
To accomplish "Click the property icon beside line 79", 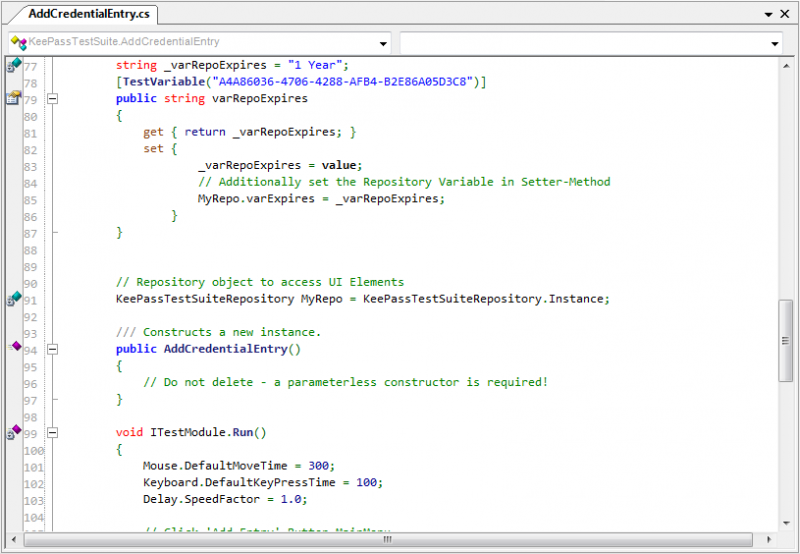I will tap(13, 98).
